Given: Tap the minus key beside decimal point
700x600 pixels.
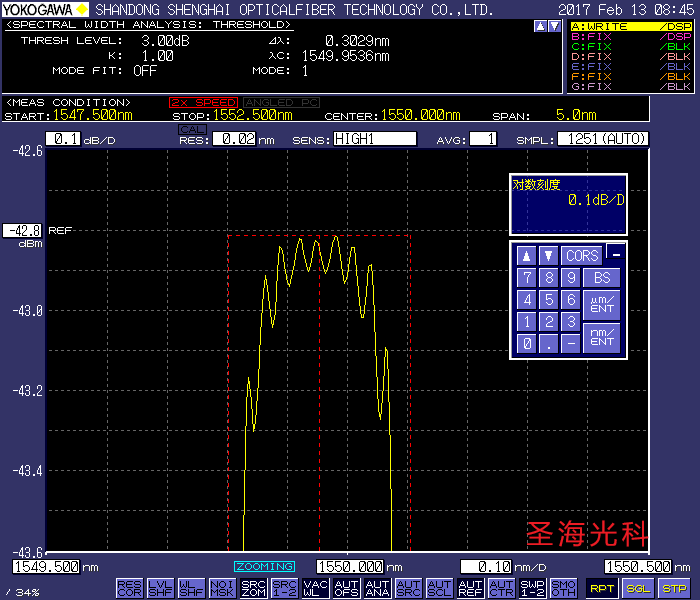Looking at the screenshot, I should pos(571,344).
